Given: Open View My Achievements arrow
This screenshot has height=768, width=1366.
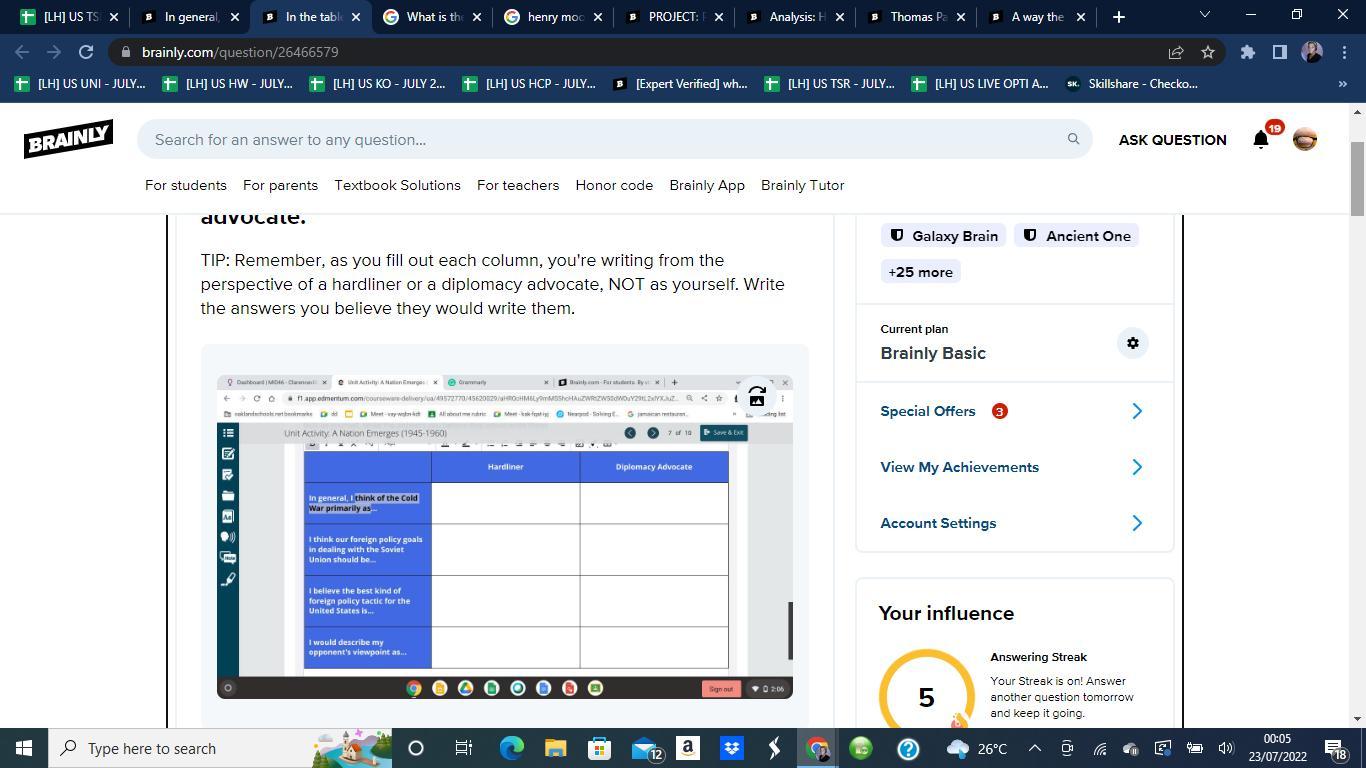Looking at the screenshot, I should click(x=1136, y=467).
